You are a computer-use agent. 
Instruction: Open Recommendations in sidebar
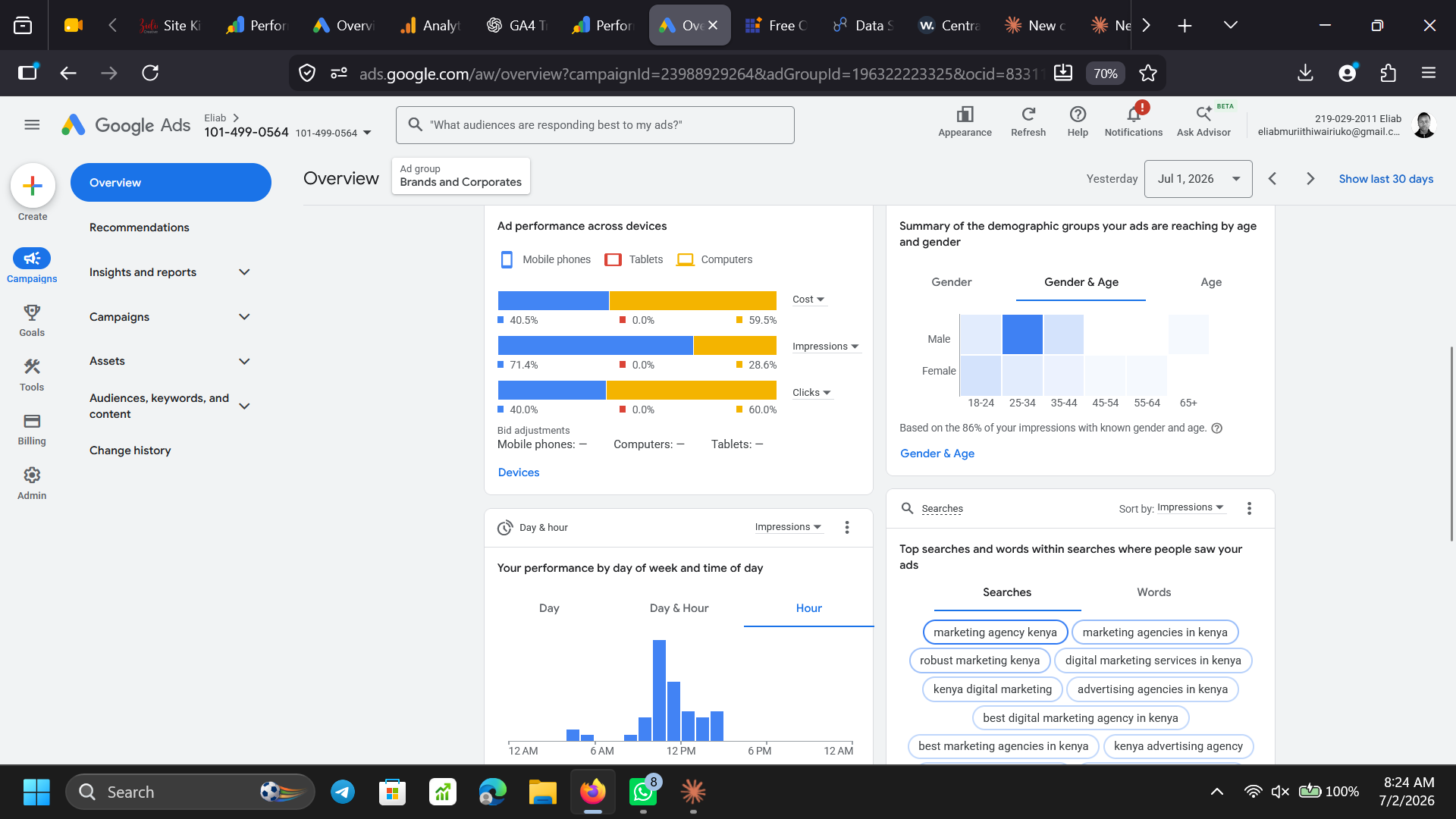tap(140, 227)
